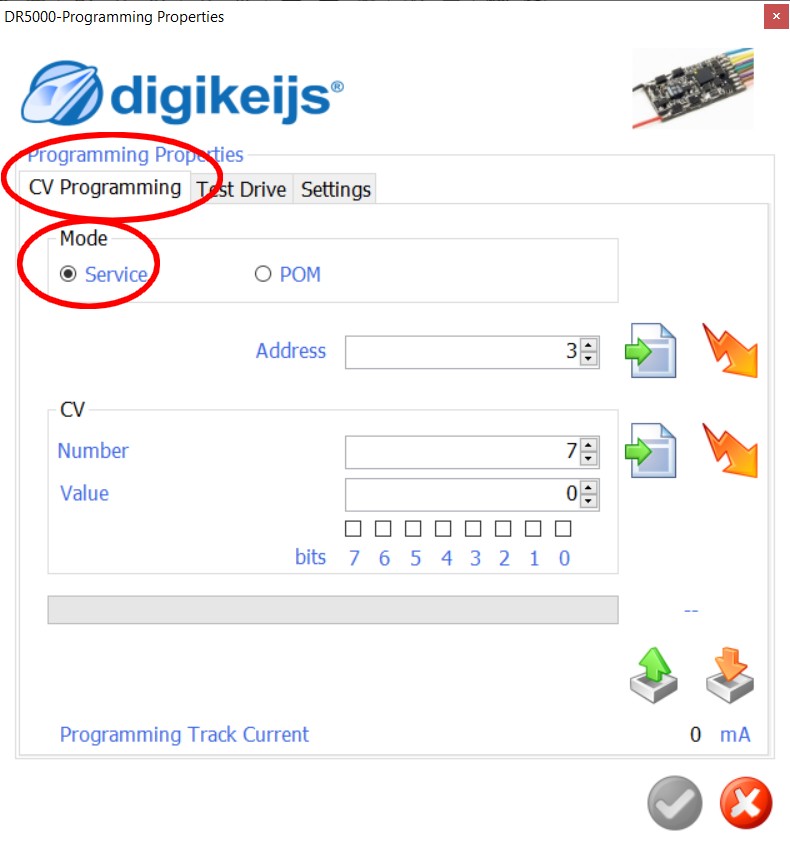Screen dimensions: 790x842
Task: Enable the bit 4 checkbox
Action: click(443, 529)
